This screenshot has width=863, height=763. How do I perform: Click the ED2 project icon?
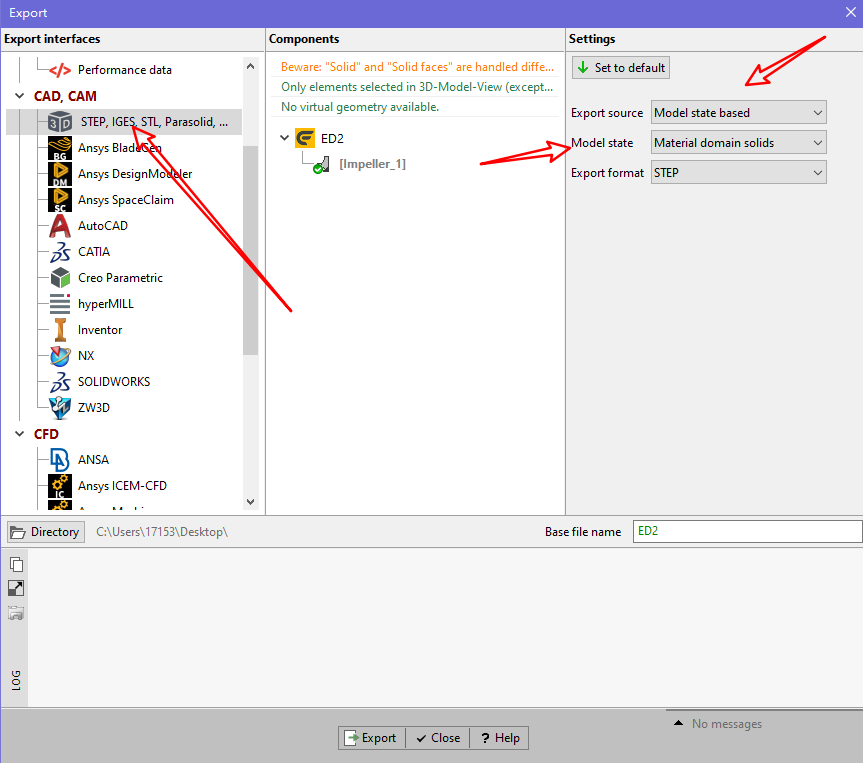pyautogui.click(x=305, y=138)
